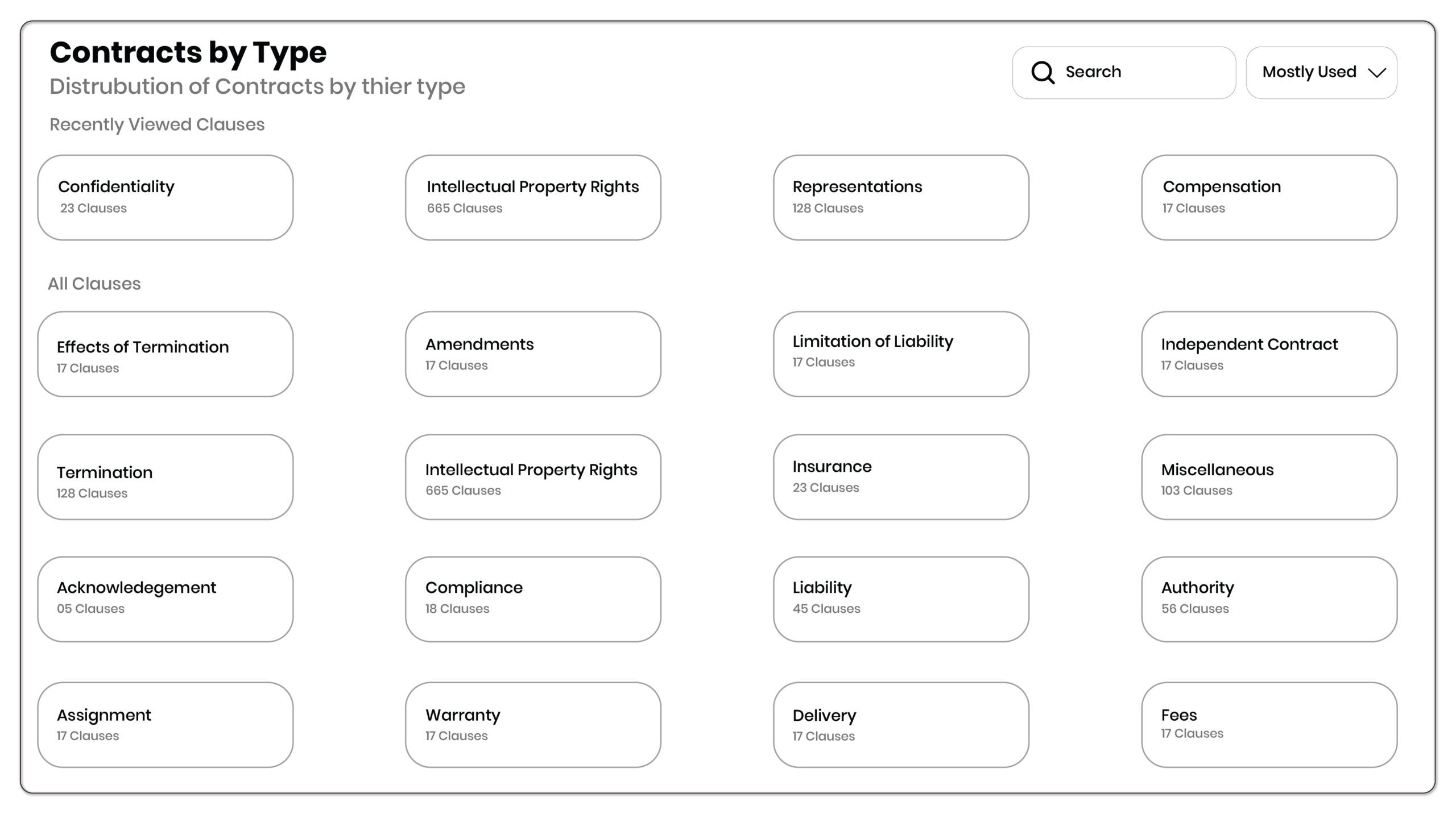The height and width of the screenshot is (814, 1456).
Task: Click the chevron arrow beside Mostly Used
Action: 1377,73
